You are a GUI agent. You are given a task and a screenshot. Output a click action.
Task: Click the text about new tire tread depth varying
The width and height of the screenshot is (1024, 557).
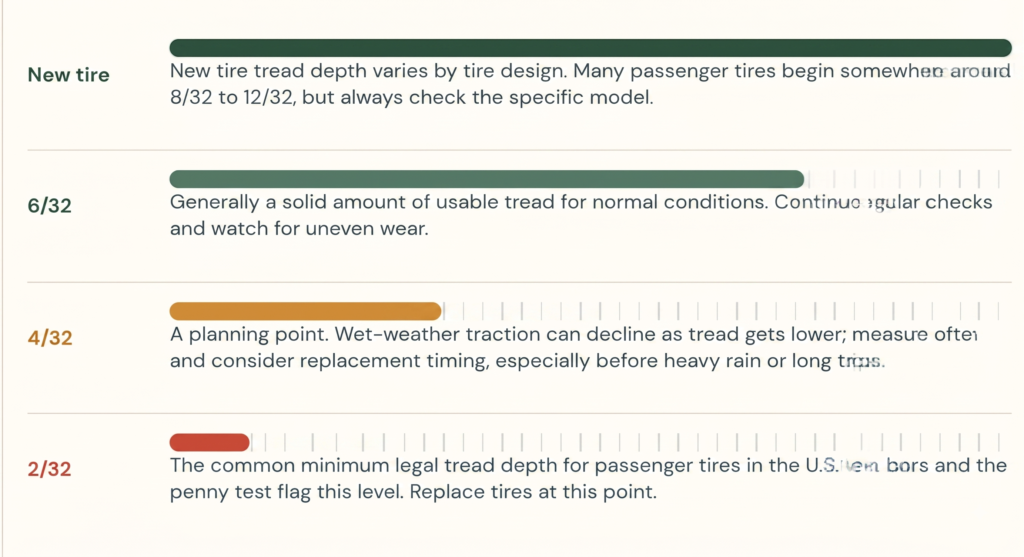[x=590, y=71]
